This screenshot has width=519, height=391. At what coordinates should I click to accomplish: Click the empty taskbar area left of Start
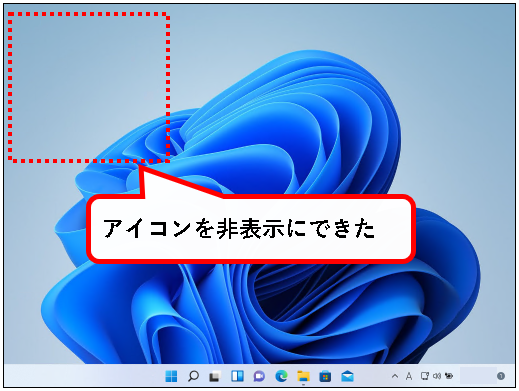pyautogui.click(x=83, y=376)
